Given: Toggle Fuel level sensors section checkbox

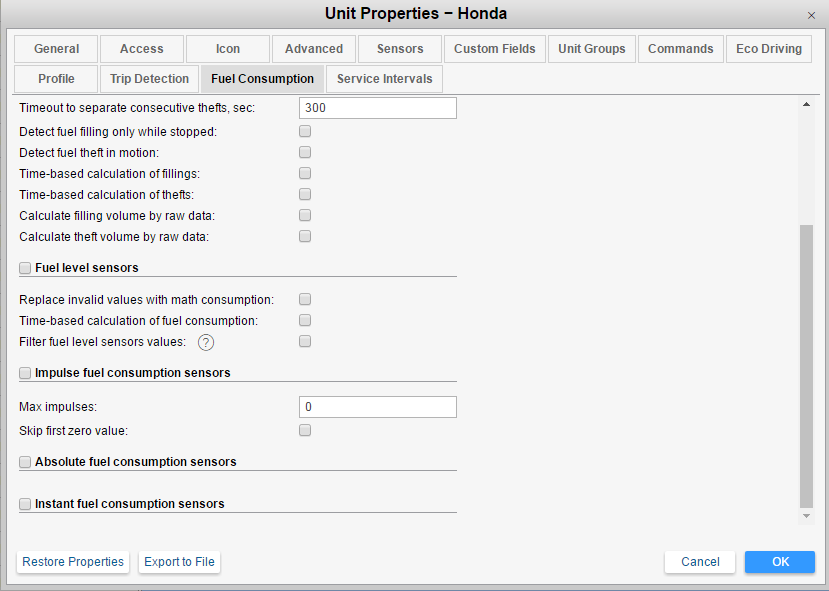Looking at the screenshot, I should coord(25,268).
